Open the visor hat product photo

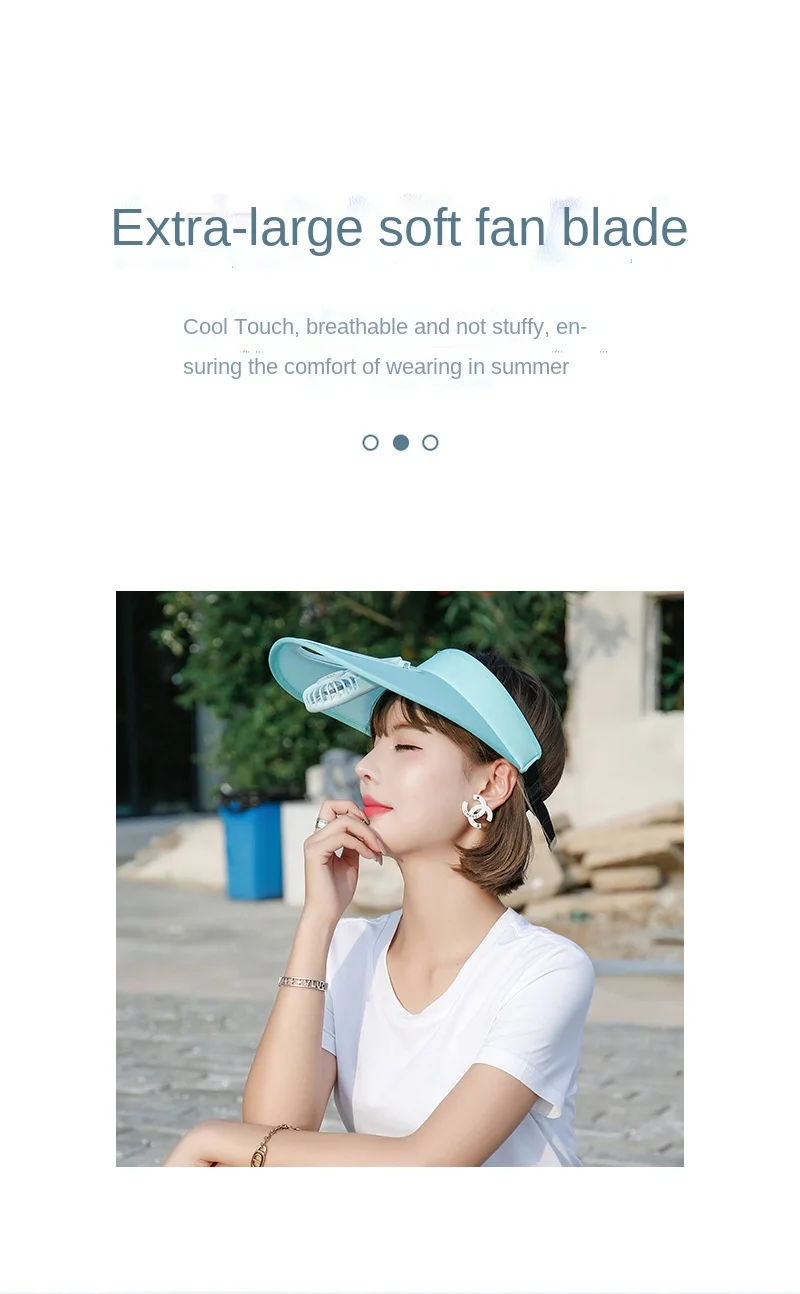(400, 879)
